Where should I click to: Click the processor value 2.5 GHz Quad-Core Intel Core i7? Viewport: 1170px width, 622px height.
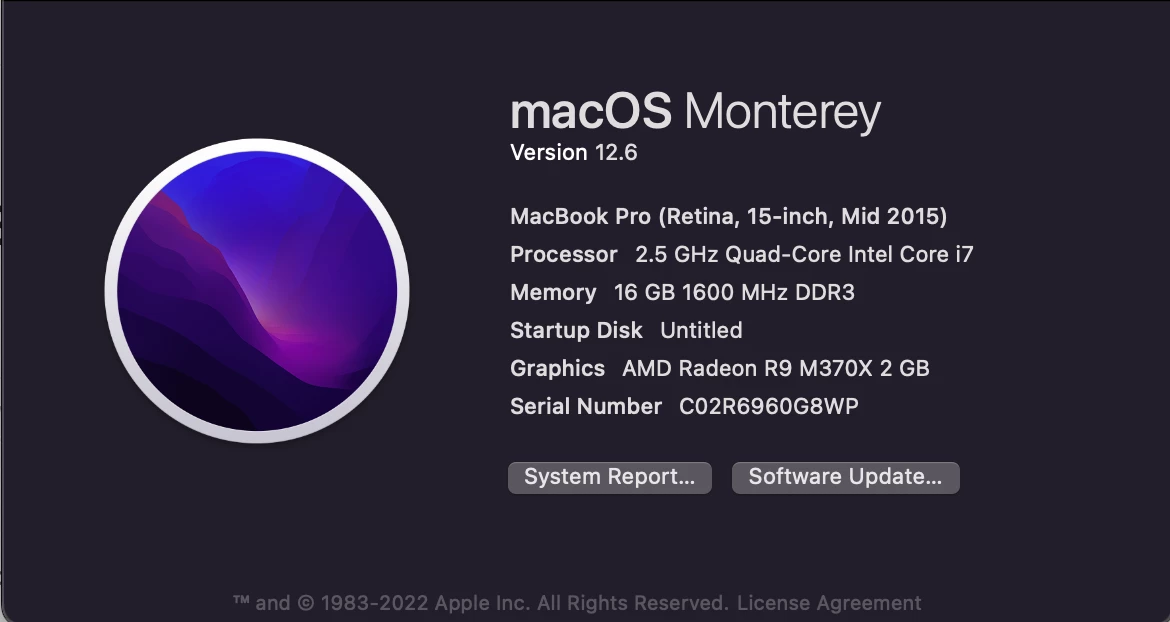(804, 254)
